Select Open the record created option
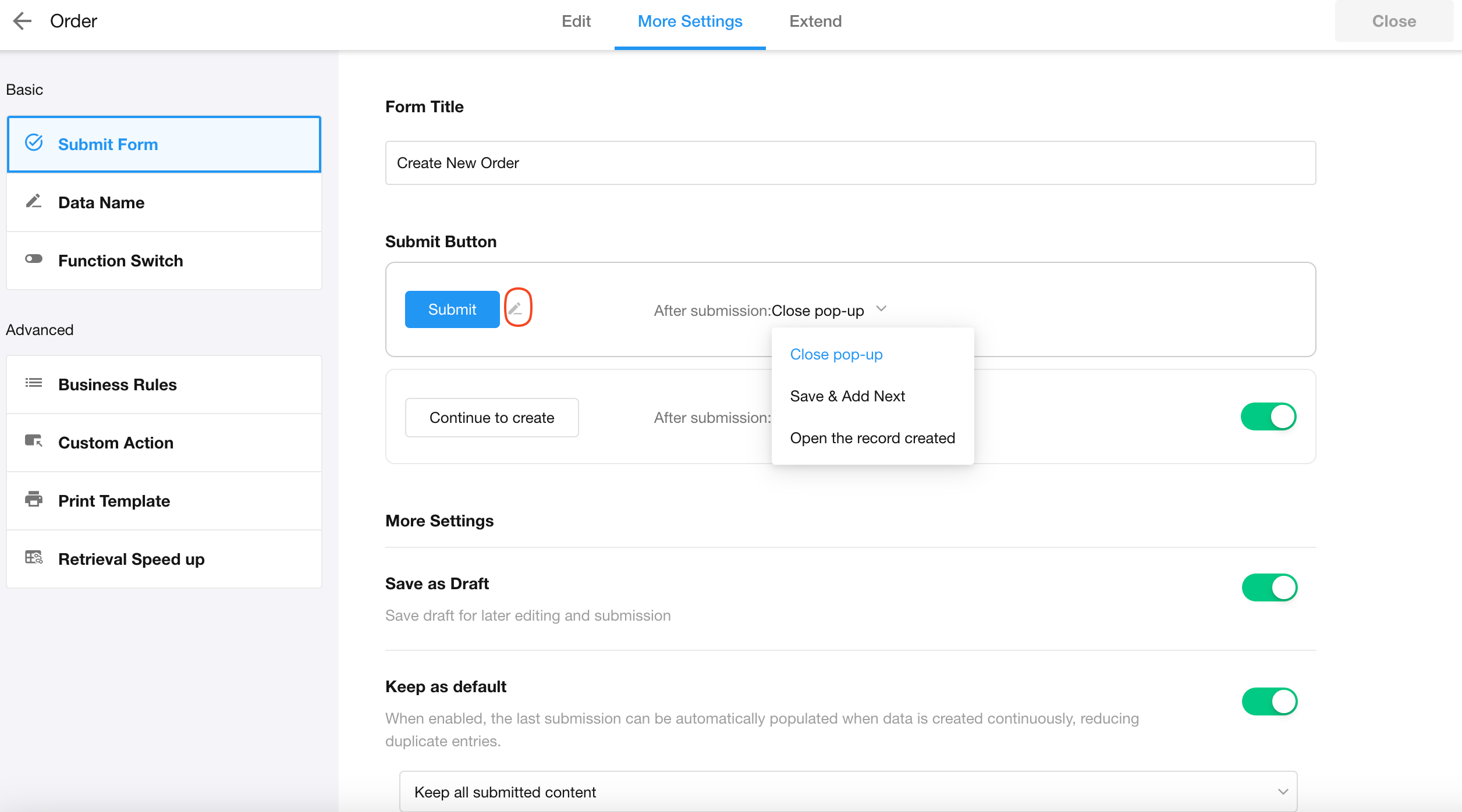This screenshot has width=1462, height=812. click(872, 439)
